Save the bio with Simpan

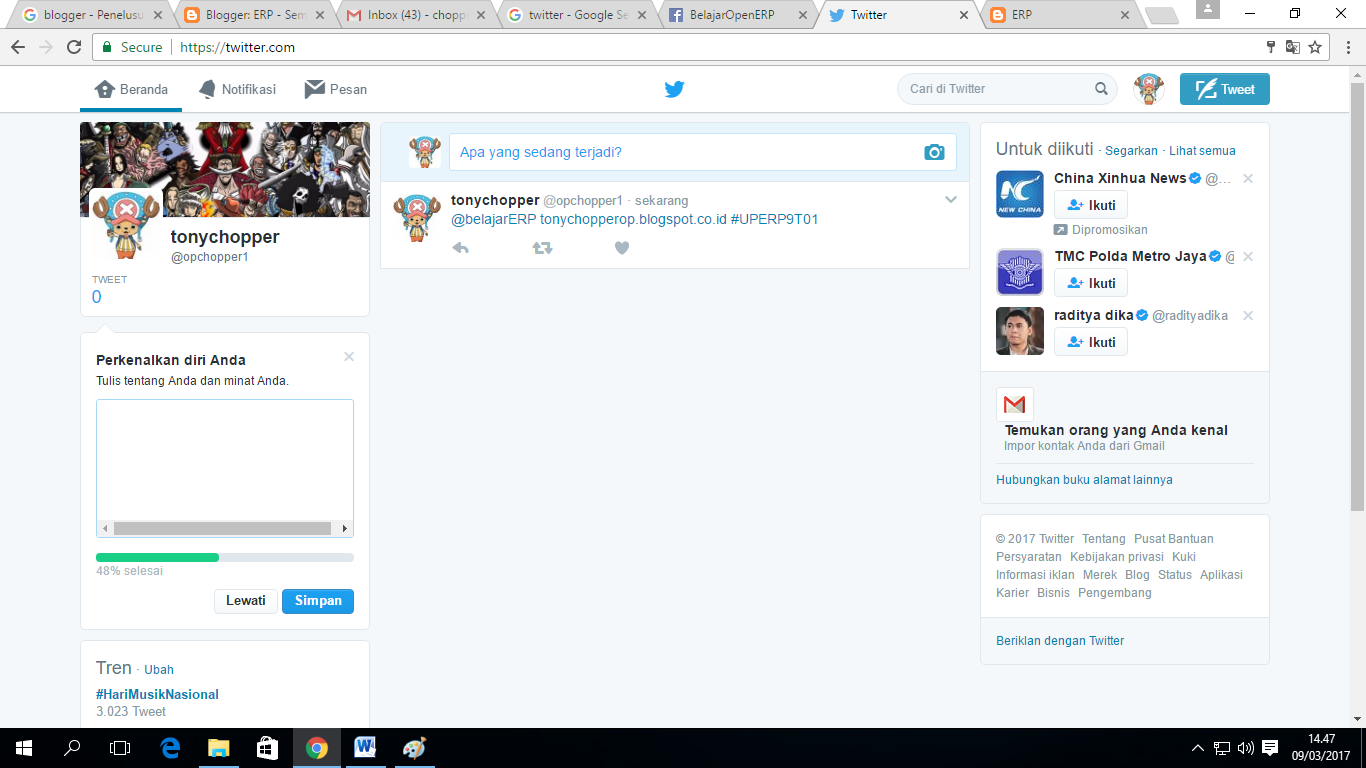(318, 601)
